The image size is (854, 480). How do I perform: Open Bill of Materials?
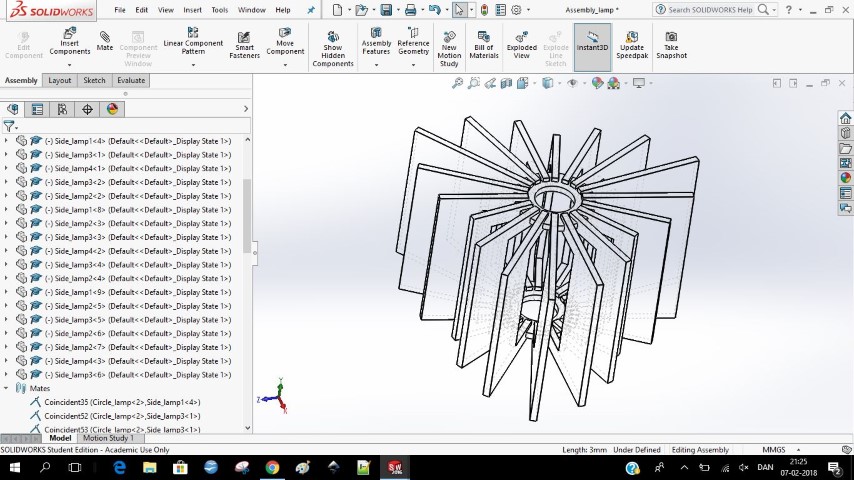tap(484, 45)
